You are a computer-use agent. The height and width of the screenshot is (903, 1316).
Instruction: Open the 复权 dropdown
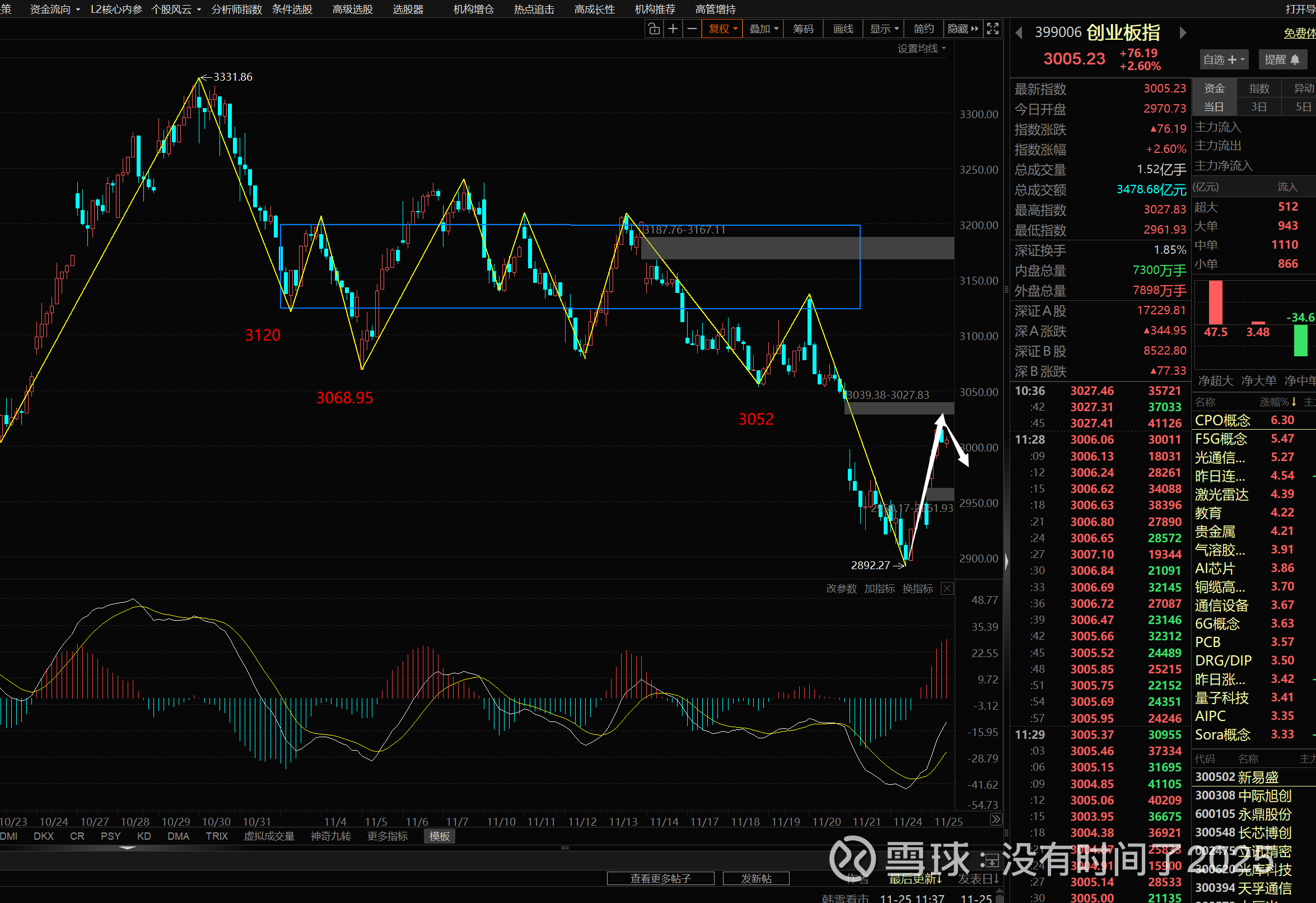[722, 29]
